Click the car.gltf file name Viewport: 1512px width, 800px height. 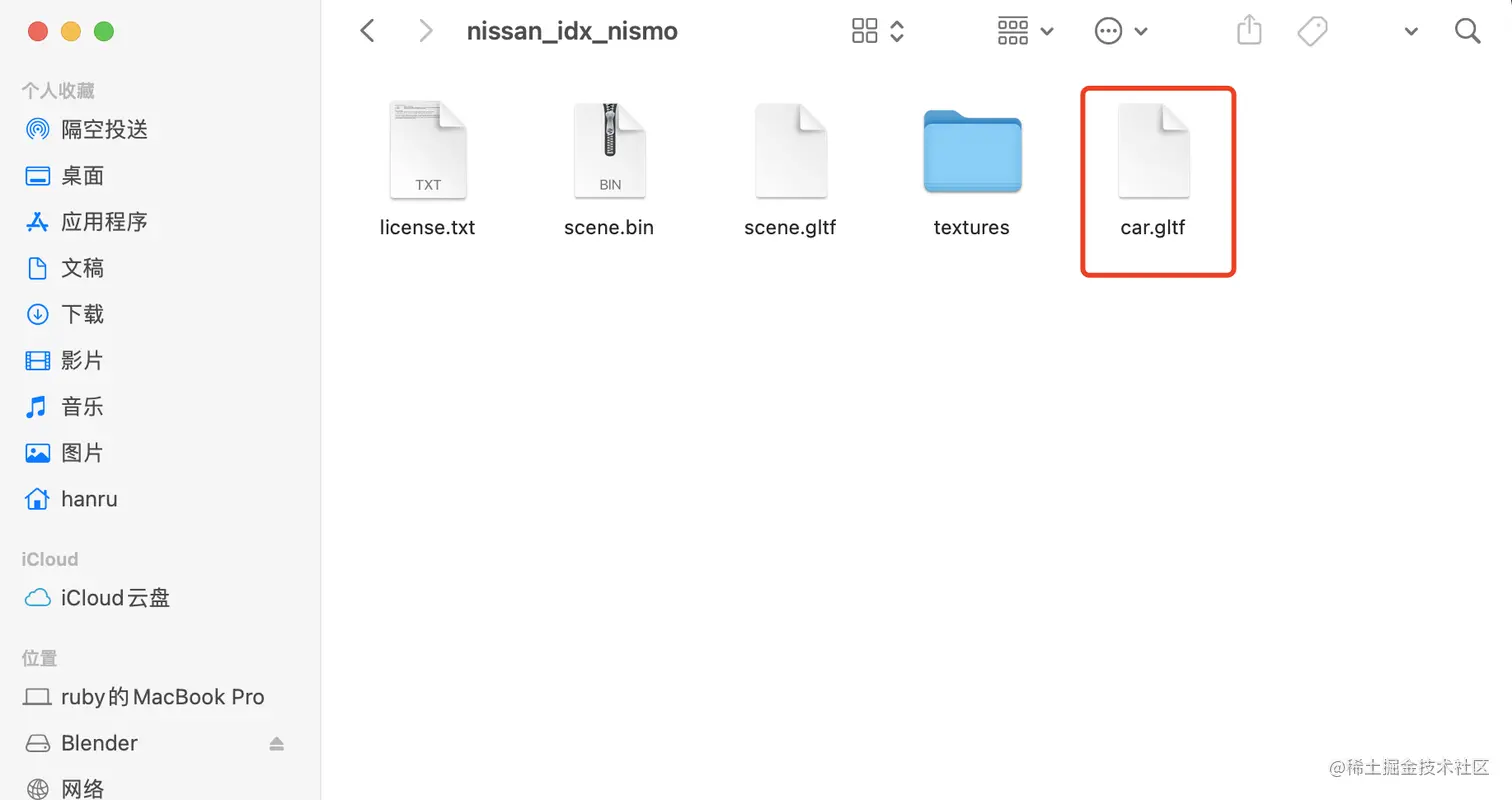click(1153, 227)
